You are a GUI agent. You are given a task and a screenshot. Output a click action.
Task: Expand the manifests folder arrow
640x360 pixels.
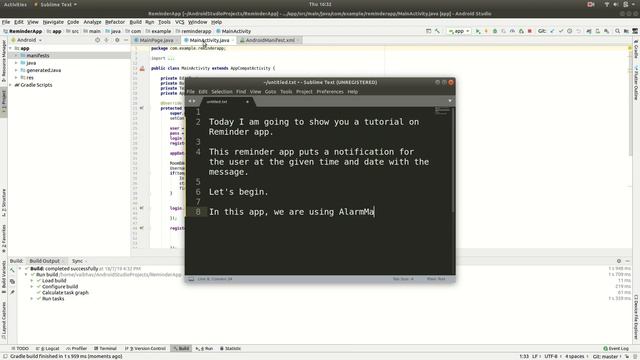coord(16,56)
